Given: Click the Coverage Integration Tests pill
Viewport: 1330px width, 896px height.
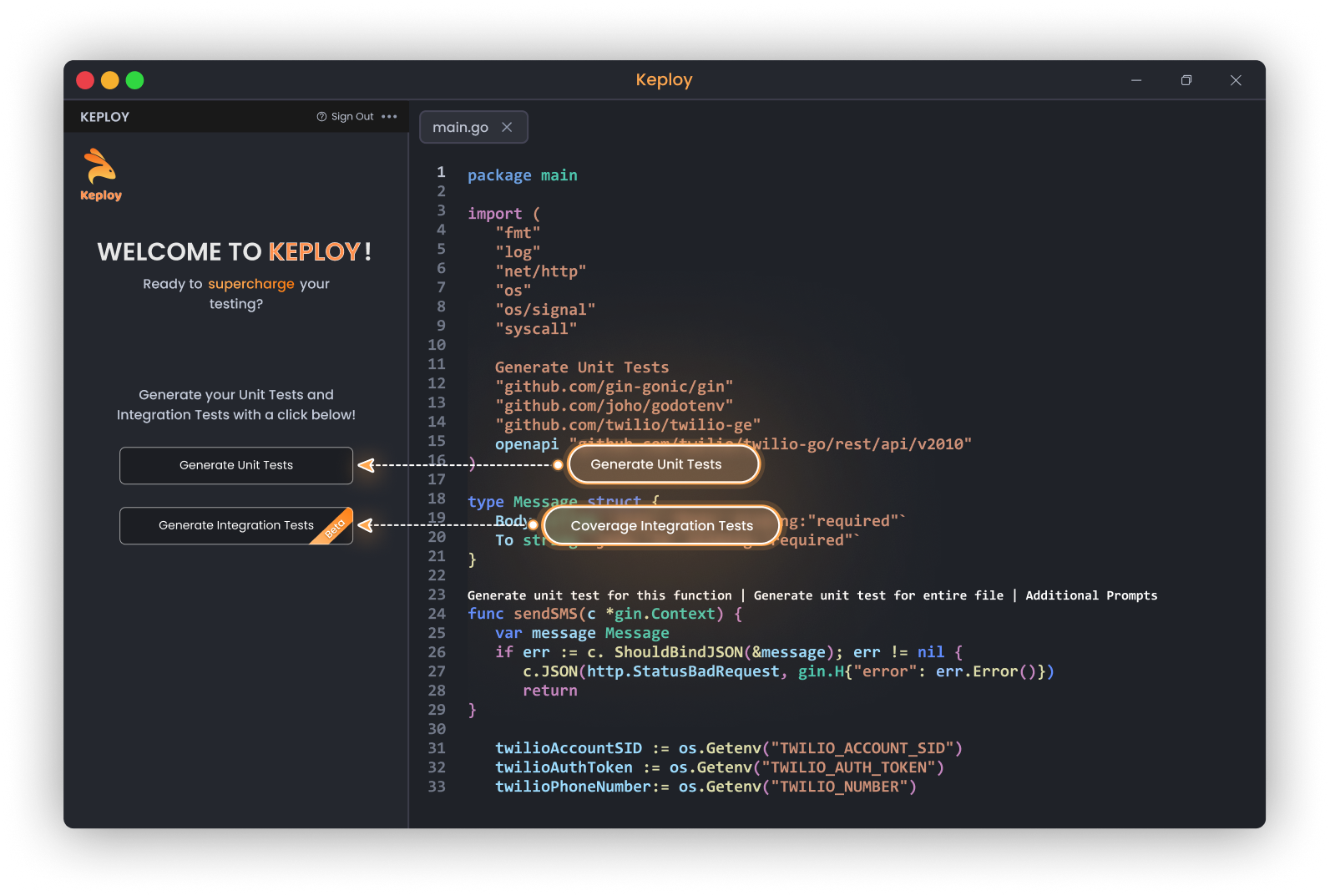Looking at the screenshot, I should [661, 526].
